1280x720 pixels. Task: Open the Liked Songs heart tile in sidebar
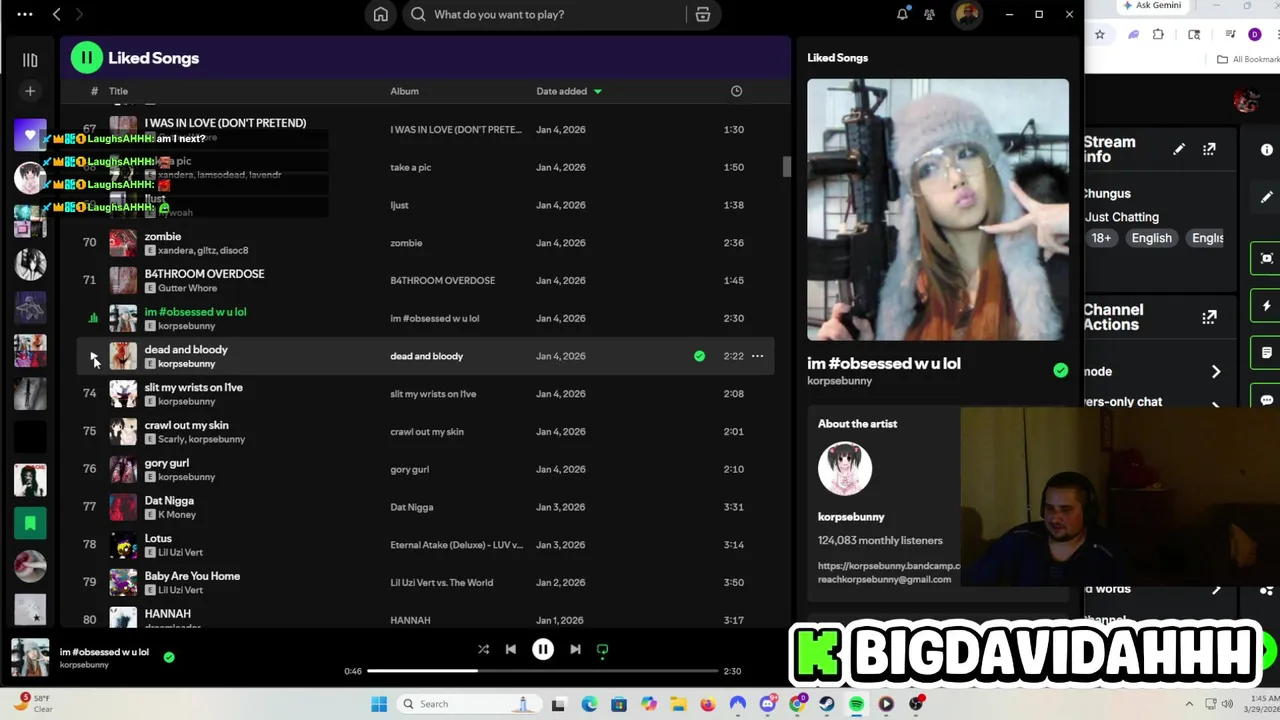coord(30,134)
